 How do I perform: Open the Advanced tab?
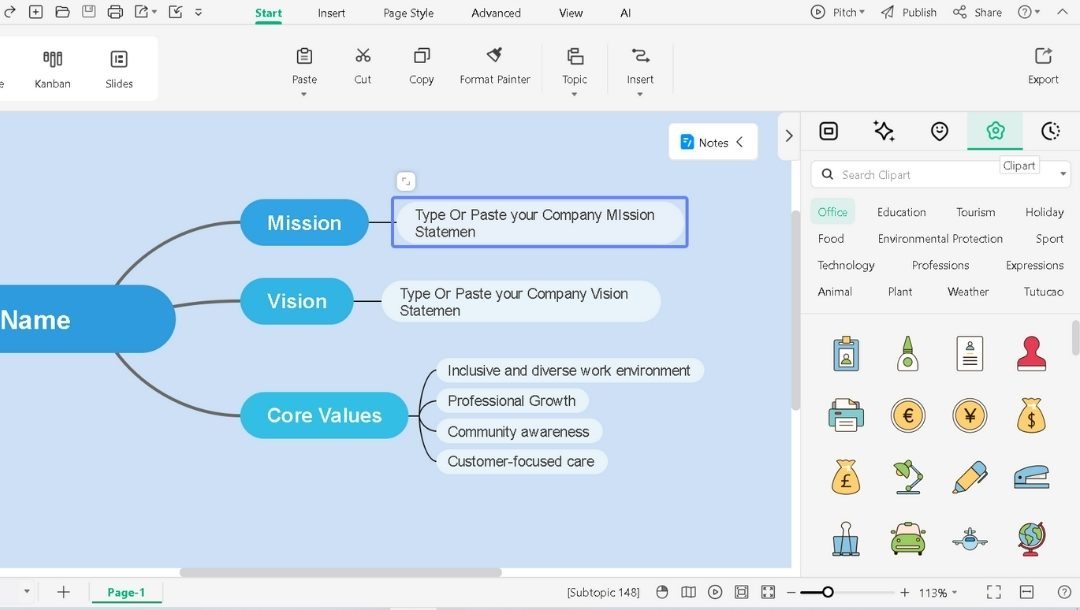495,13
